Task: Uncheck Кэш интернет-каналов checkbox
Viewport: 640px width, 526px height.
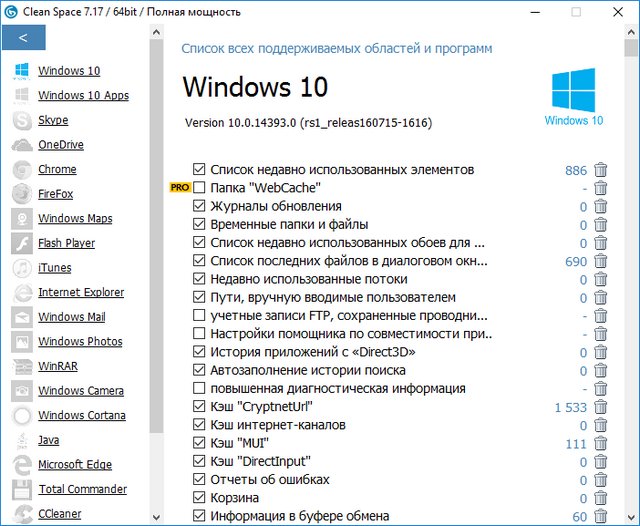Action: [x=199, y=425]
